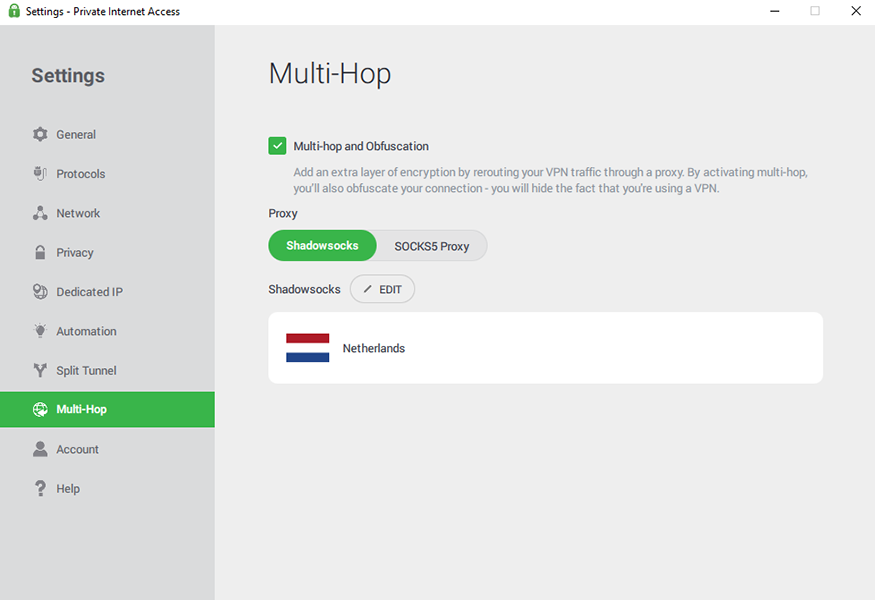This screenshot has height=600, width=875.
Task: Click the General gear icon in sidebar
Action: coord(40,134)
